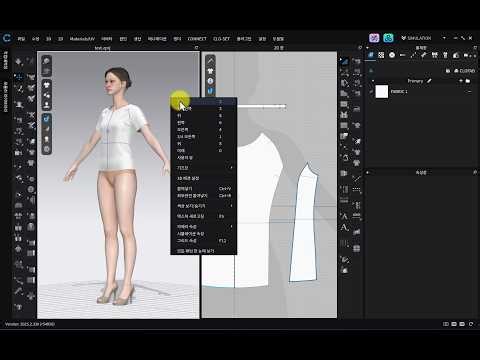Viewport: 480px width, 360px height.
Task: Collapse the property editor header arrow
Action: click(368, 172)
